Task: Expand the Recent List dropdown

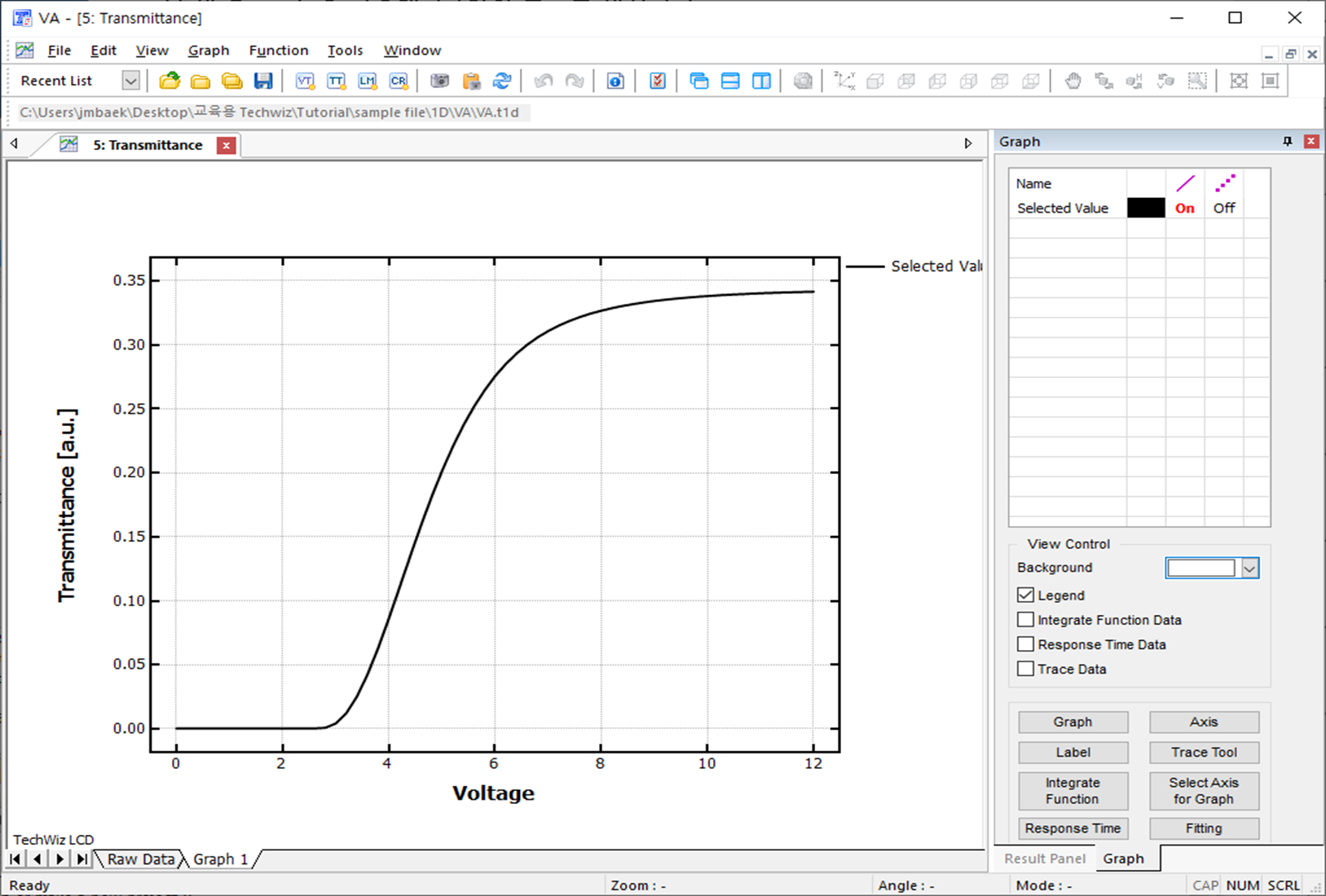Action: click(x=130, y=81)
